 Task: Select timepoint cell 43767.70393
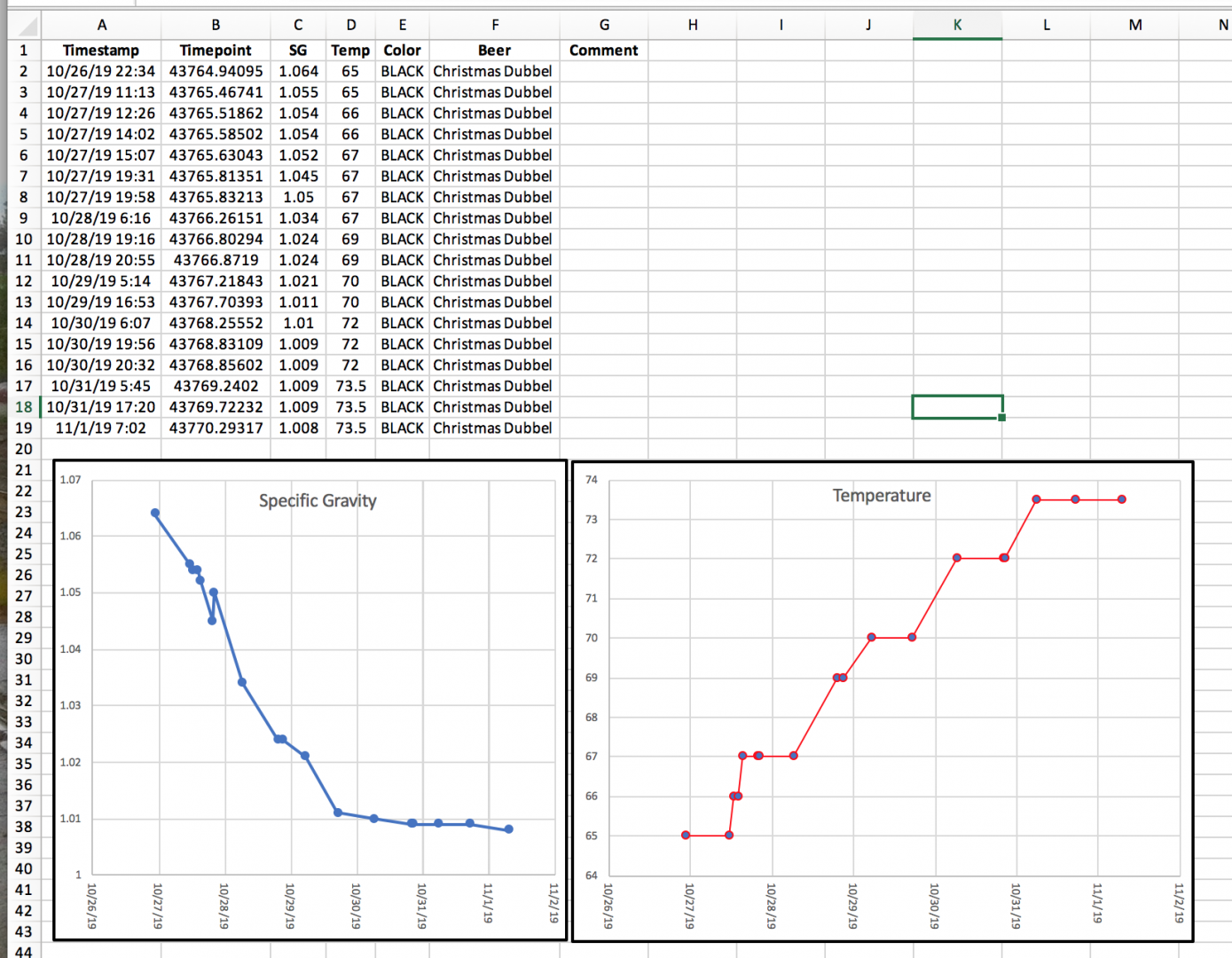(x=216, y=302)
